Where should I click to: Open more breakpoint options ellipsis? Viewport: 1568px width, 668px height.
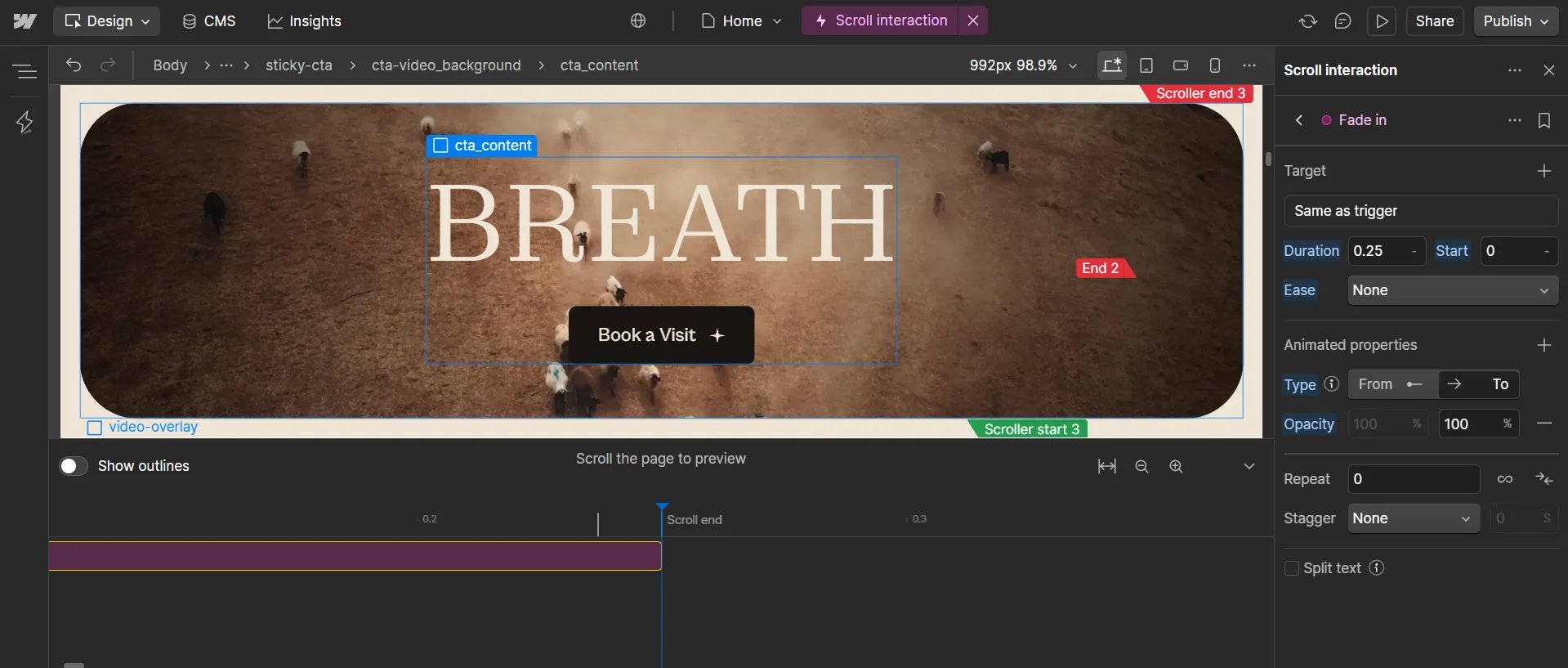point(1249,65)
